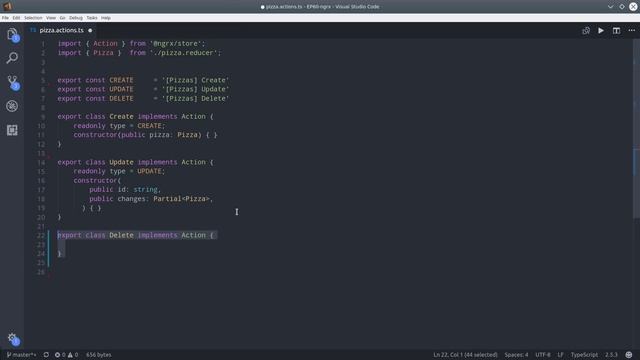Image resolution: width=640 pixels, height=360 pixels.
Task: Click the TypeScript version 2.5.3 indicator
Action: point(611,355)
